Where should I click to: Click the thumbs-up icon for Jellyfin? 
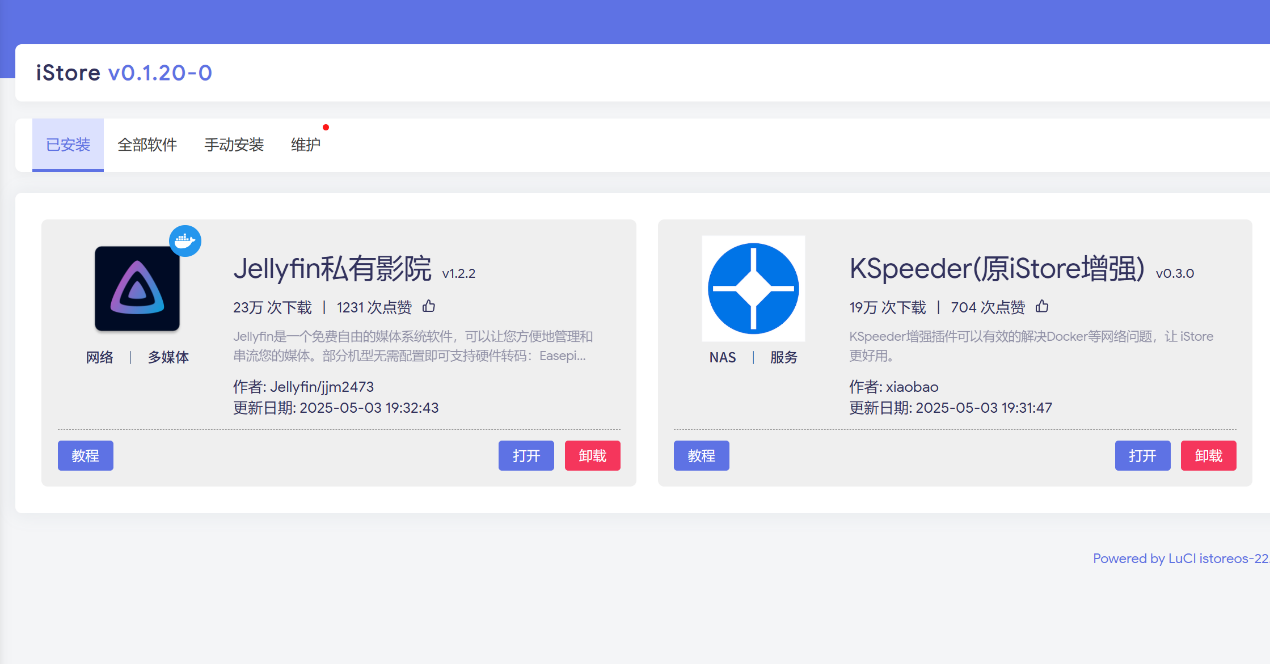pyautogui.click(x=429, y=307)
